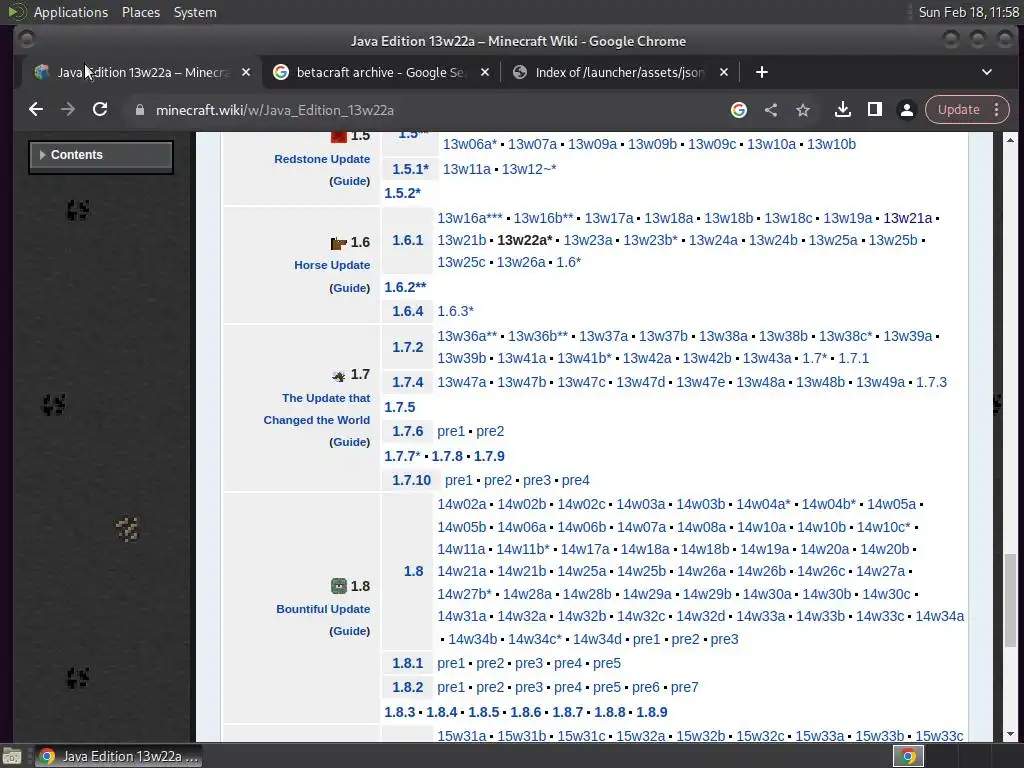Toggle the side panel icon
This screenshot has width=1024, height=768.
click(874, 110)
